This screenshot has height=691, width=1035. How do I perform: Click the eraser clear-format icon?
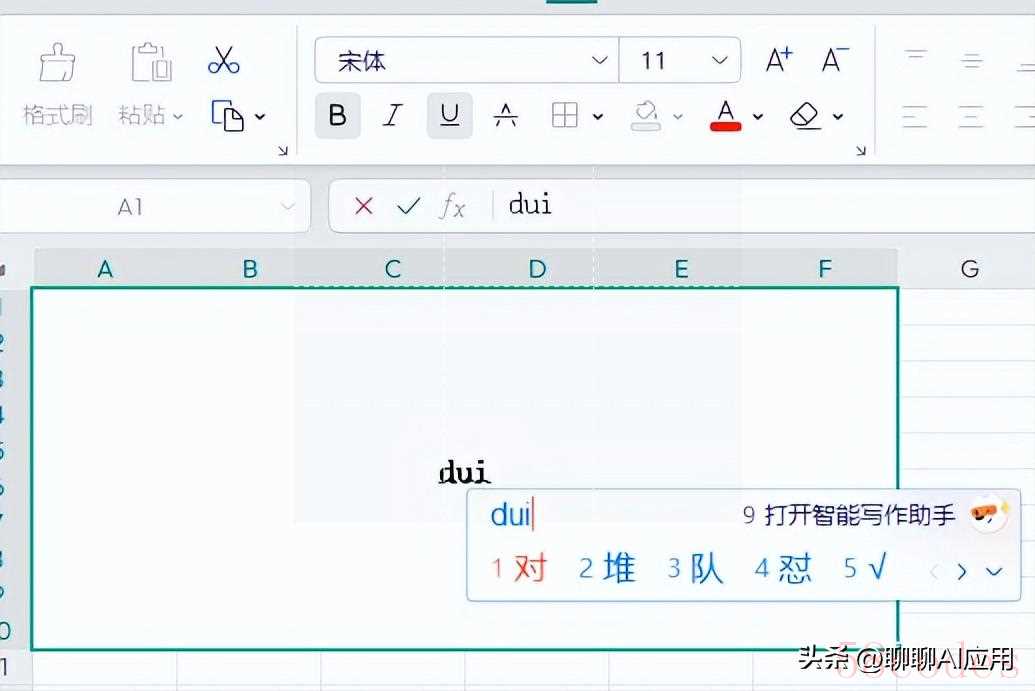tap(805, 116)
